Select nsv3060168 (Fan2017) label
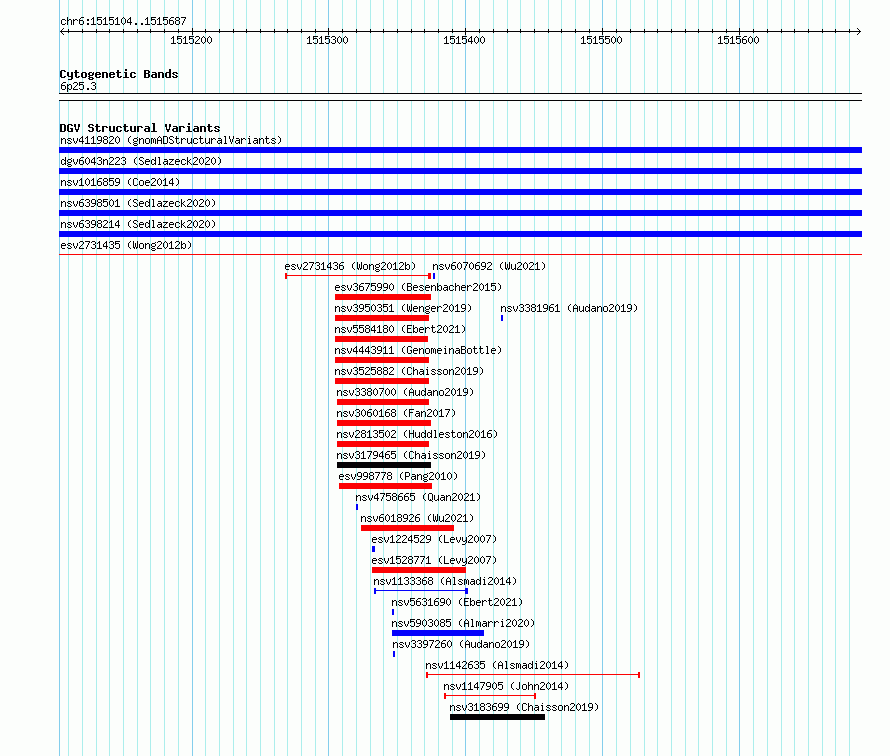This screenshot has height=756, width=890. pyautogui.click(x=396, y=413)
